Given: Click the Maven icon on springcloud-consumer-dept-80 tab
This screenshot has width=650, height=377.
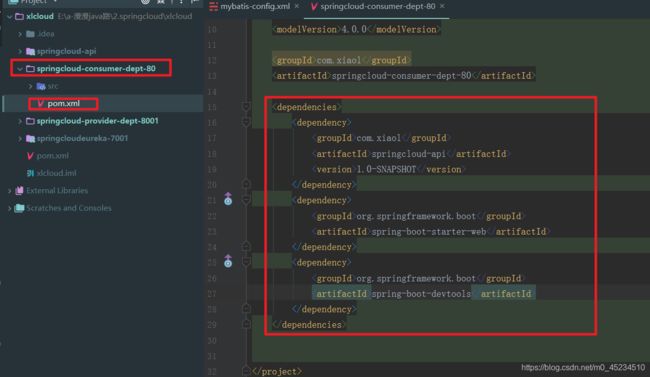Looking at the screenshot, I should (314, 7).
